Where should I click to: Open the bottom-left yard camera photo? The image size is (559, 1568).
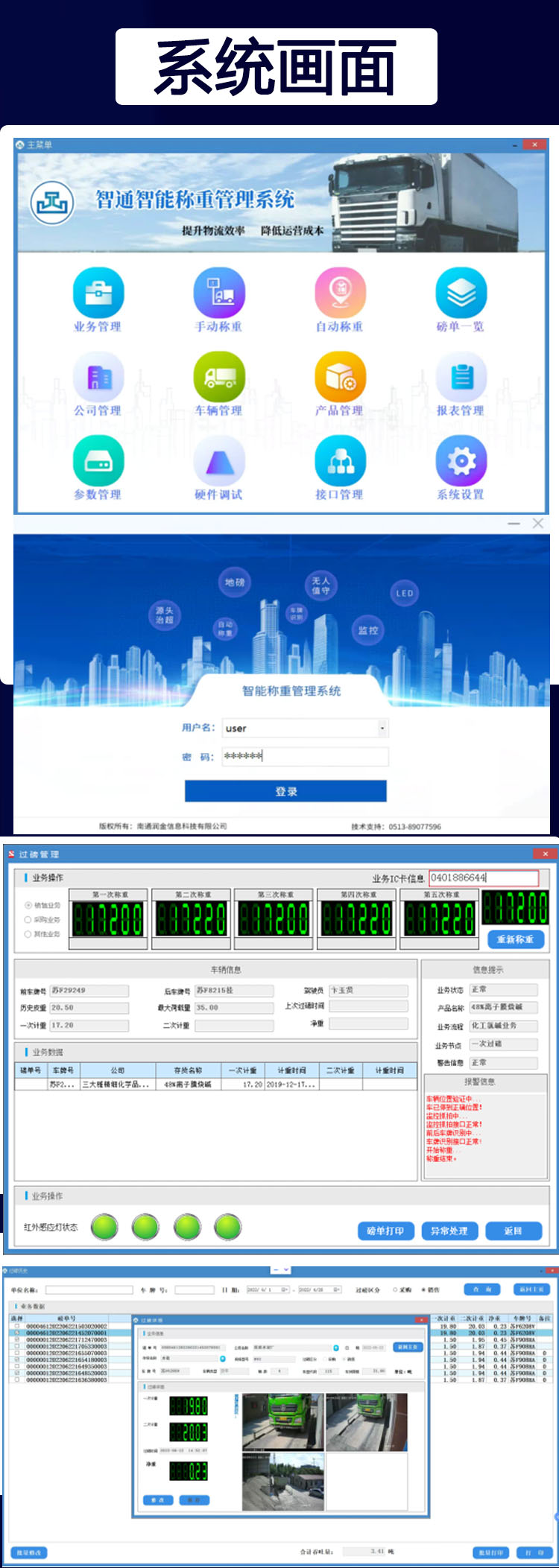tap(283, 1482)
